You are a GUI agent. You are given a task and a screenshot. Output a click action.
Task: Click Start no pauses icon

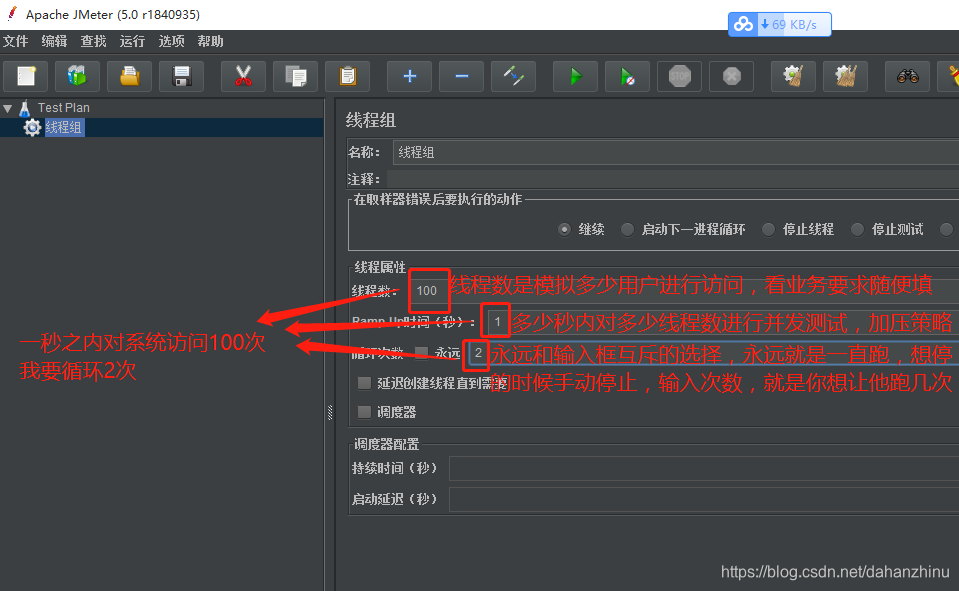tap(628, 76)
